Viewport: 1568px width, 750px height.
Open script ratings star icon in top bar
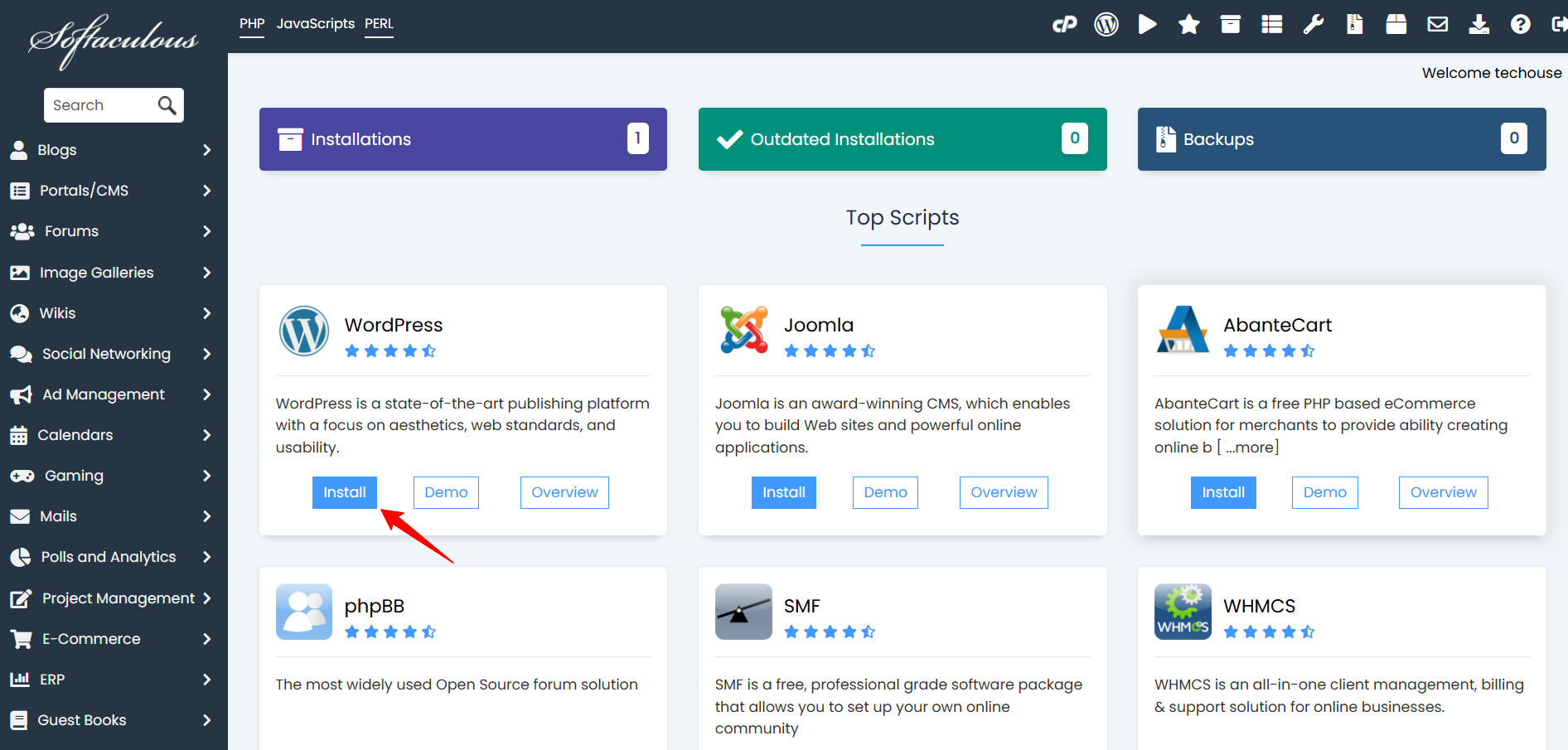pyautogui.click(x=1189, y=24)
